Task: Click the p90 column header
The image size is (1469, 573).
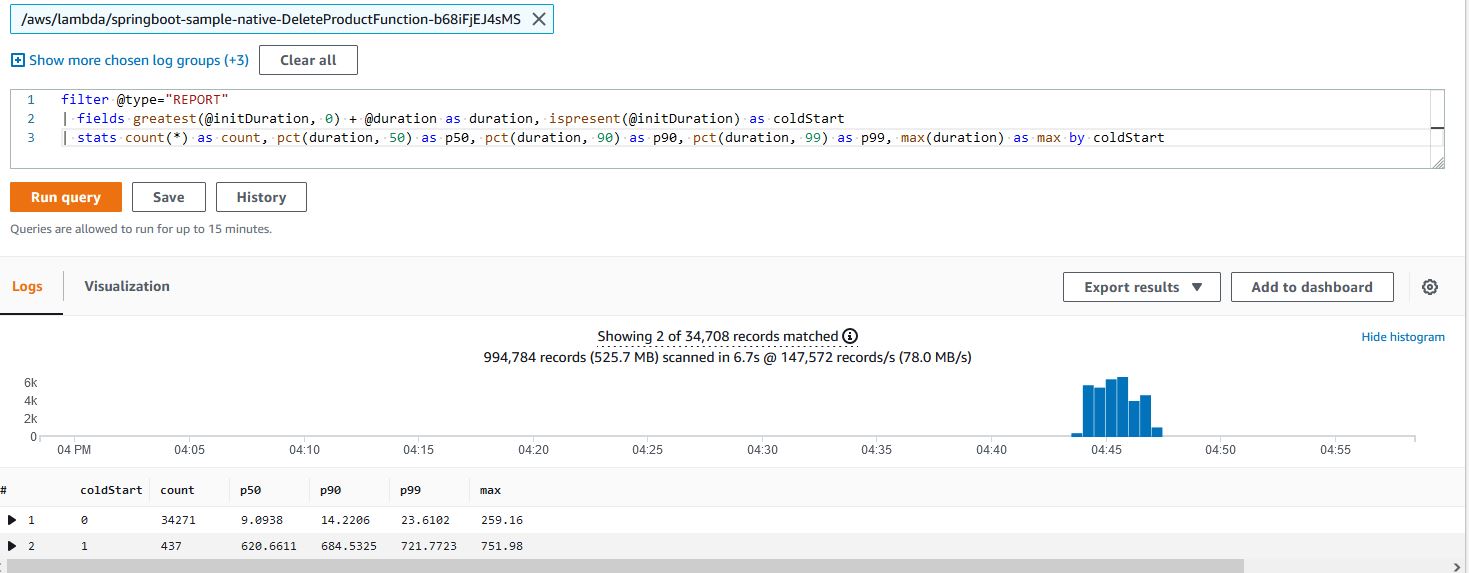Action: (330, 490)
